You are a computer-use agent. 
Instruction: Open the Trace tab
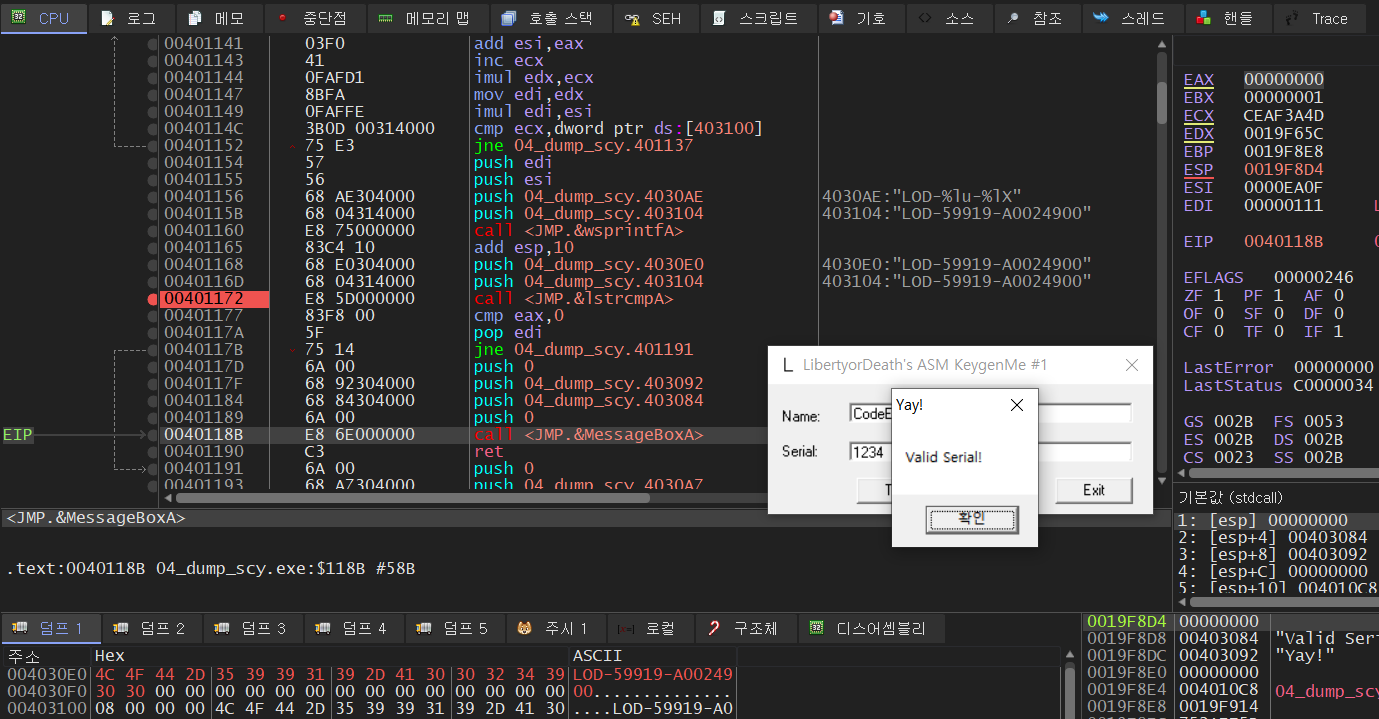pyautogui.click(x=1318, y=18)
